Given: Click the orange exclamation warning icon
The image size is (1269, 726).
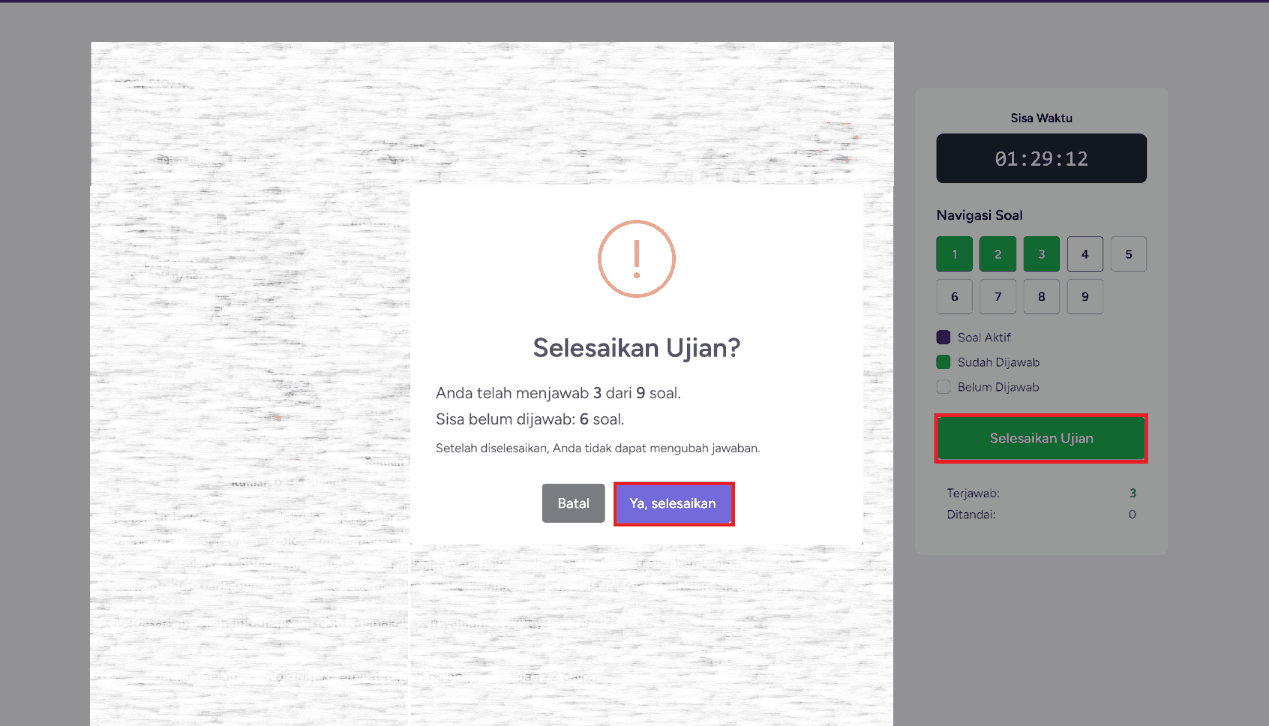Looking at the screenshot, I should coord(636,259).
